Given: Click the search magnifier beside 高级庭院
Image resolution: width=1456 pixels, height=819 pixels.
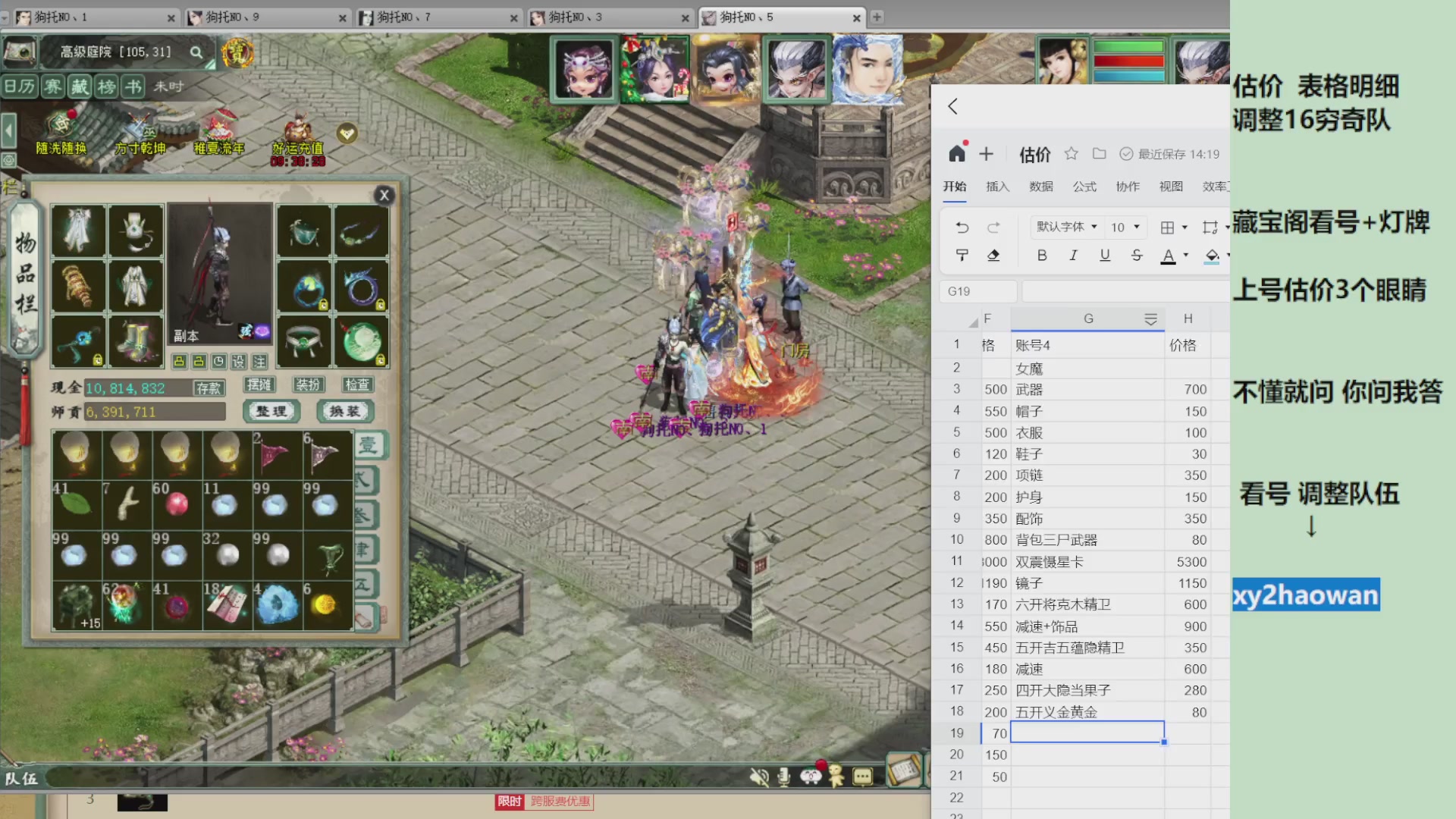Looking at the screenshot, I should 196,52.
